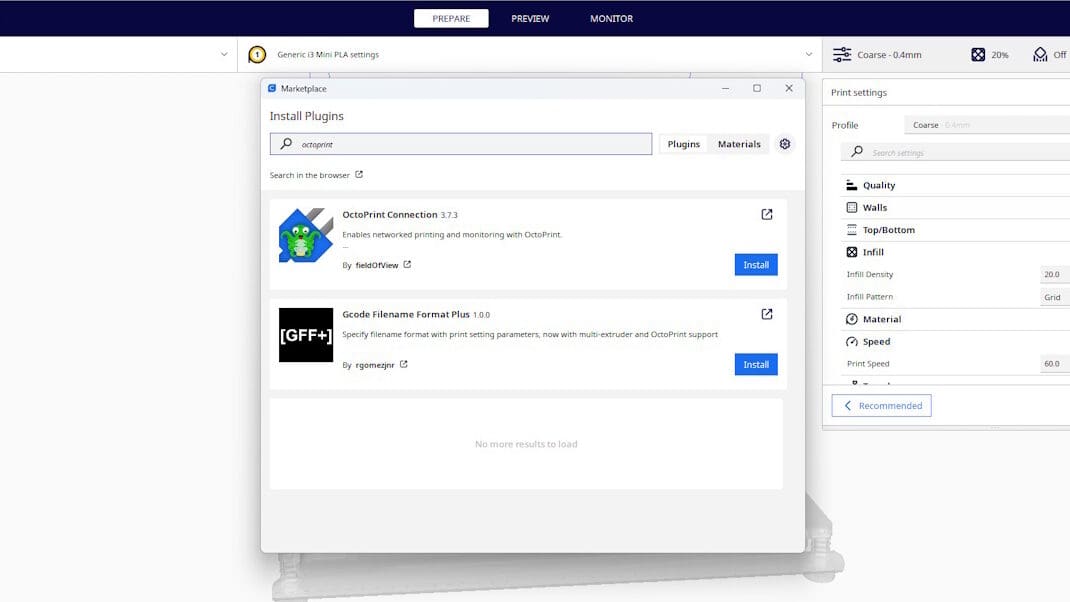Collapse the Infill settings category

click(x=955, y=252)
